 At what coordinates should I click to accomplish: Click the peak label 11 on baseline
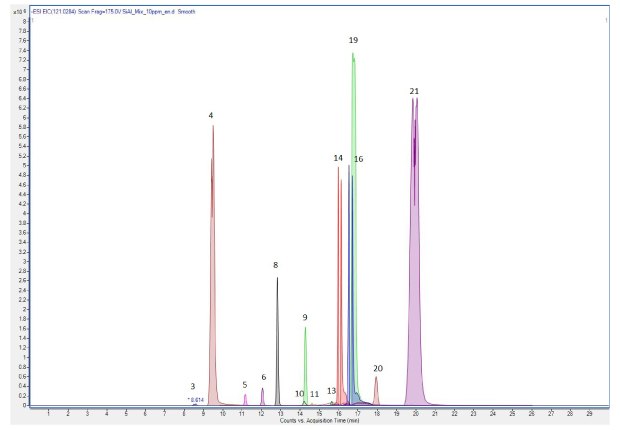[x=314, y=395]
